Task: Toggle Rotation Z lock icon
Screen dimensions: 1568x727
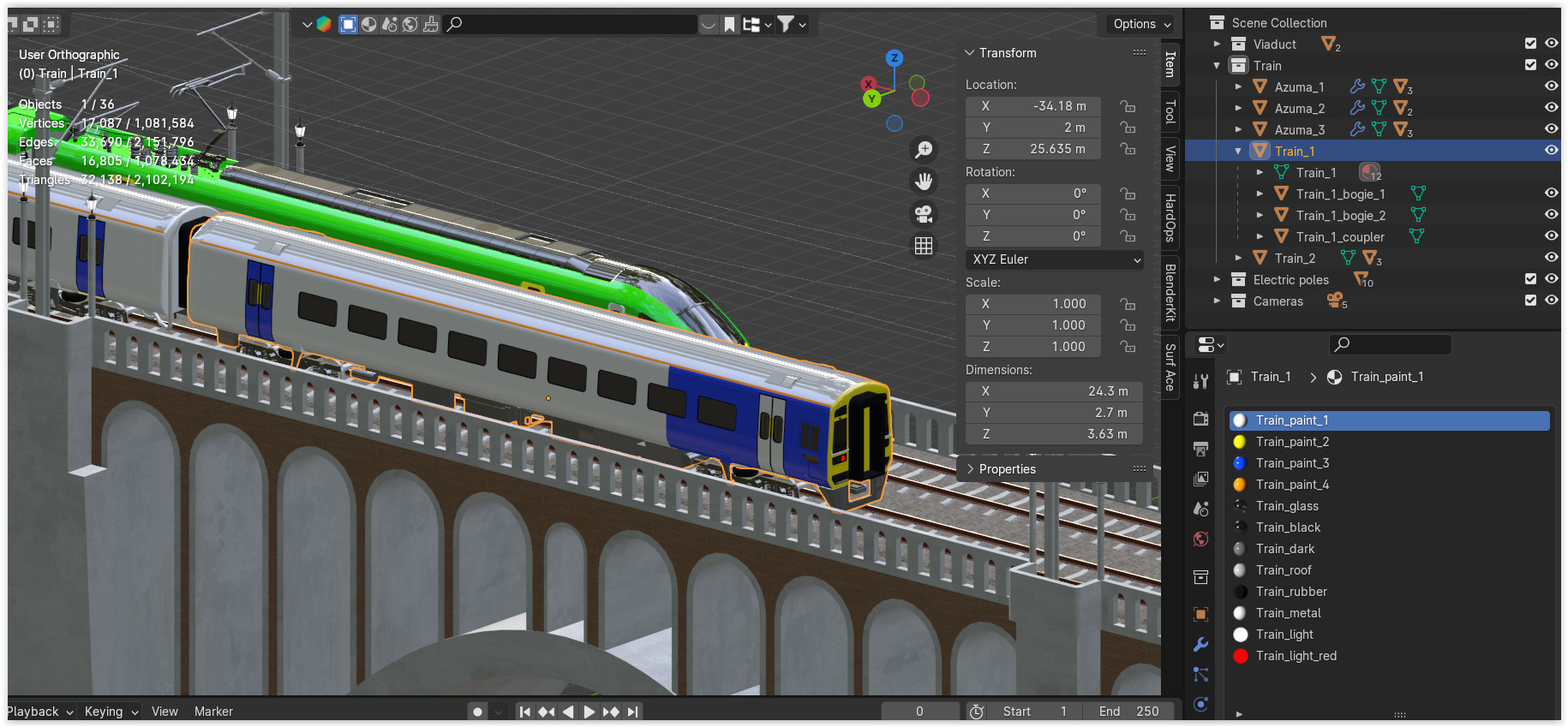Action: point(1128,236)
